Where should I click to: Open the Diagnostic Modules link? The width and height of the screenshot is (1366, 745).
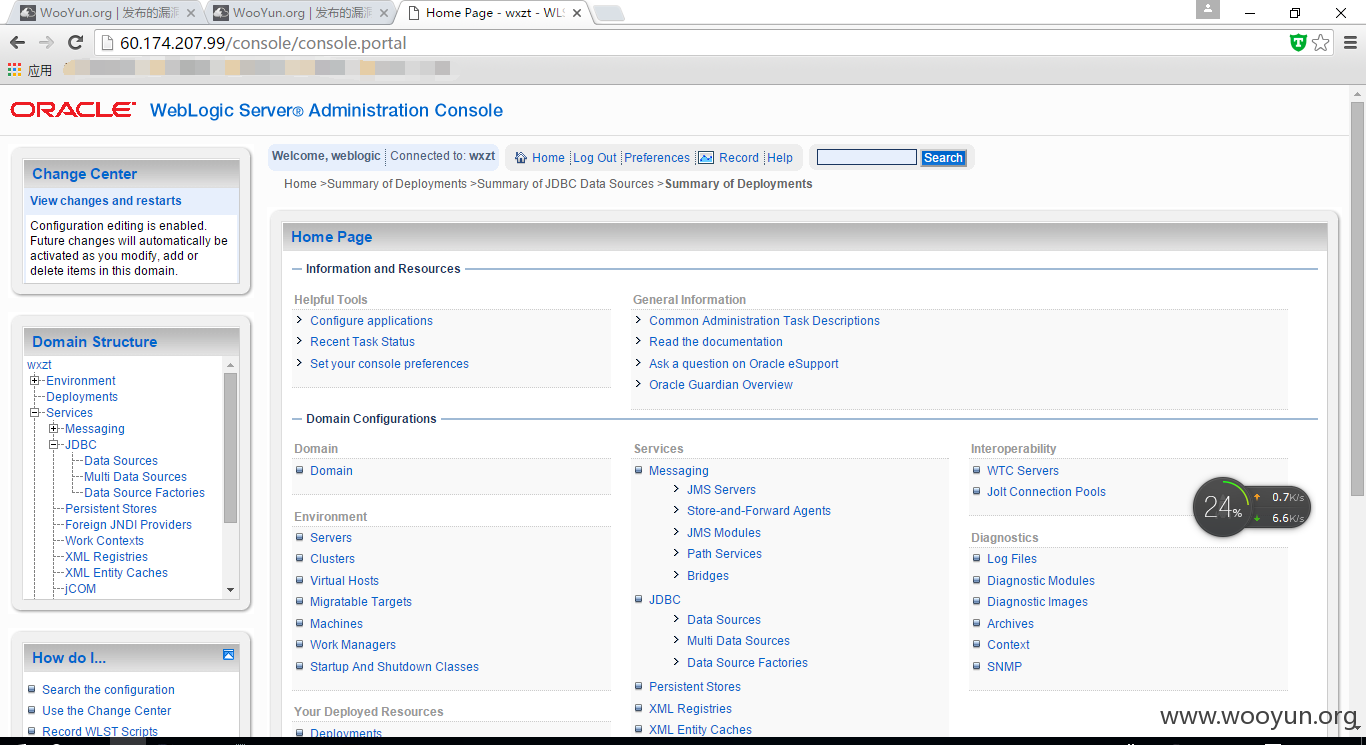coord(1041,581)
